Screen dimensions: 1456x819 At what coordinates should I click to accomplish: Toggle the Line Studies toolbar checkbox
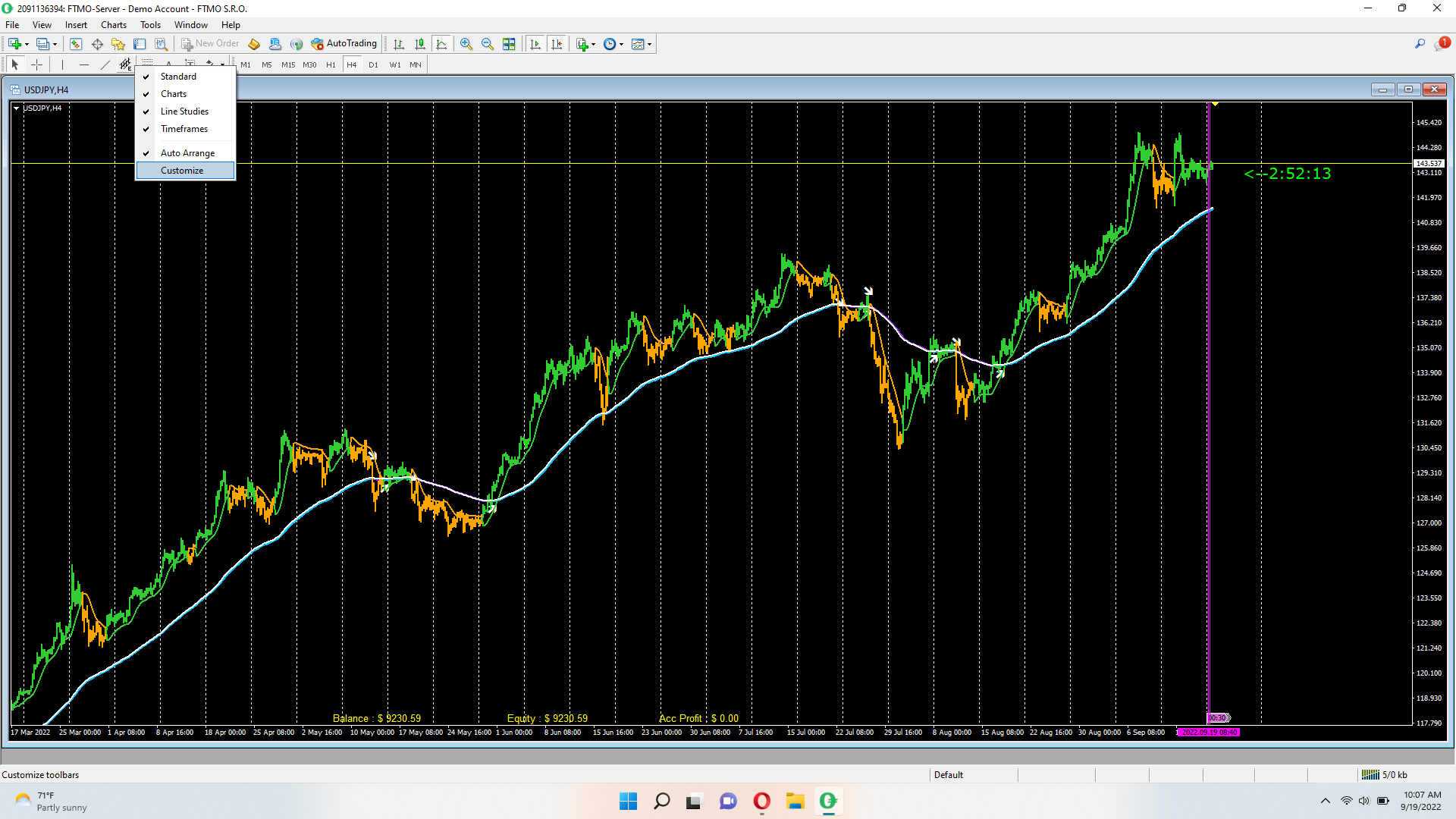tap(184, 111)
